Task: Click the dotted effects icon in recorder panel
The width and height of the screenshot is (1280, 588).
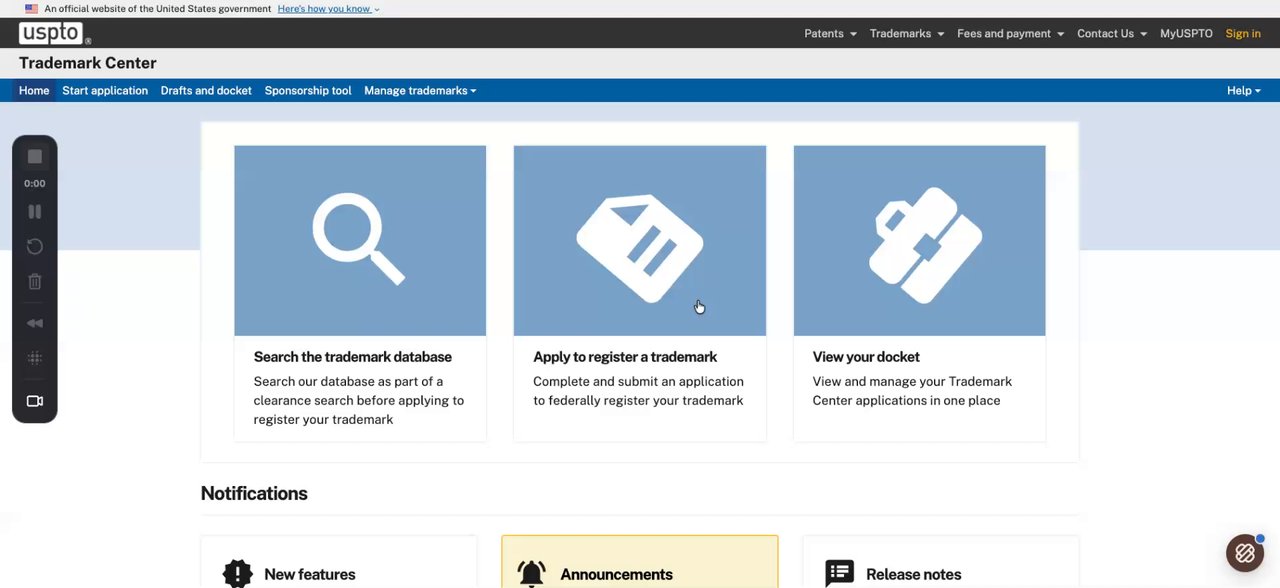Action: coord(35,358)
